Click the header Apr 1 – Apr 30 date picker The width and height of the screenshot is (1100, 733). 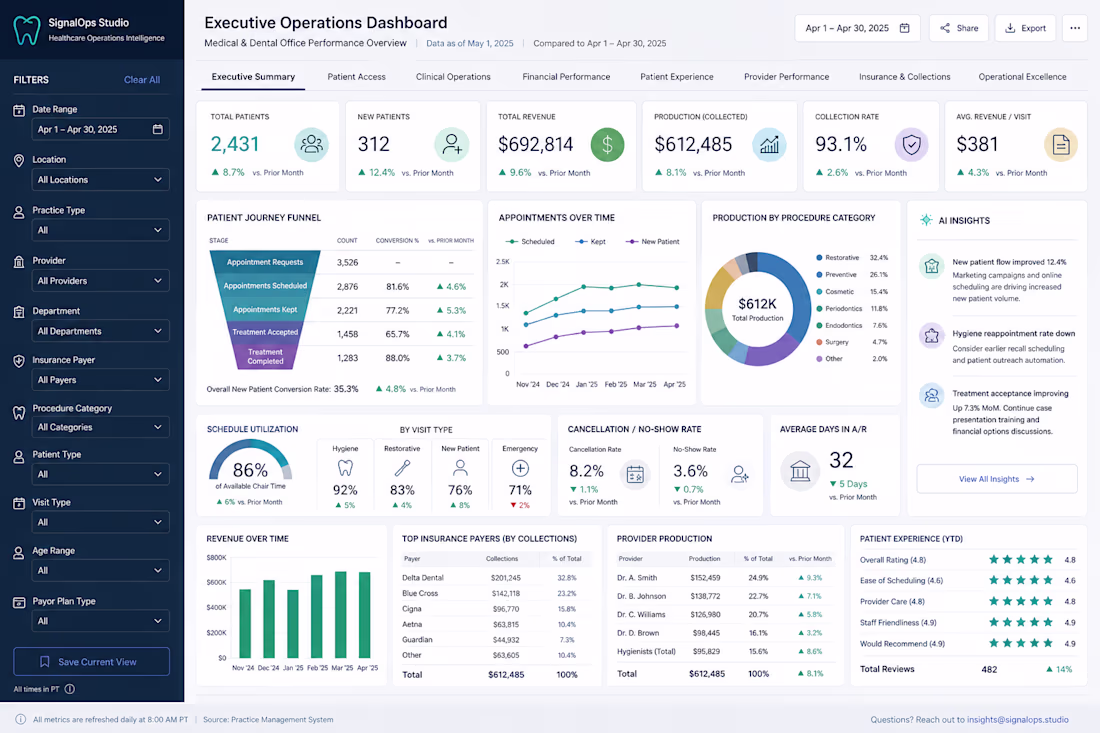[857, 28]
